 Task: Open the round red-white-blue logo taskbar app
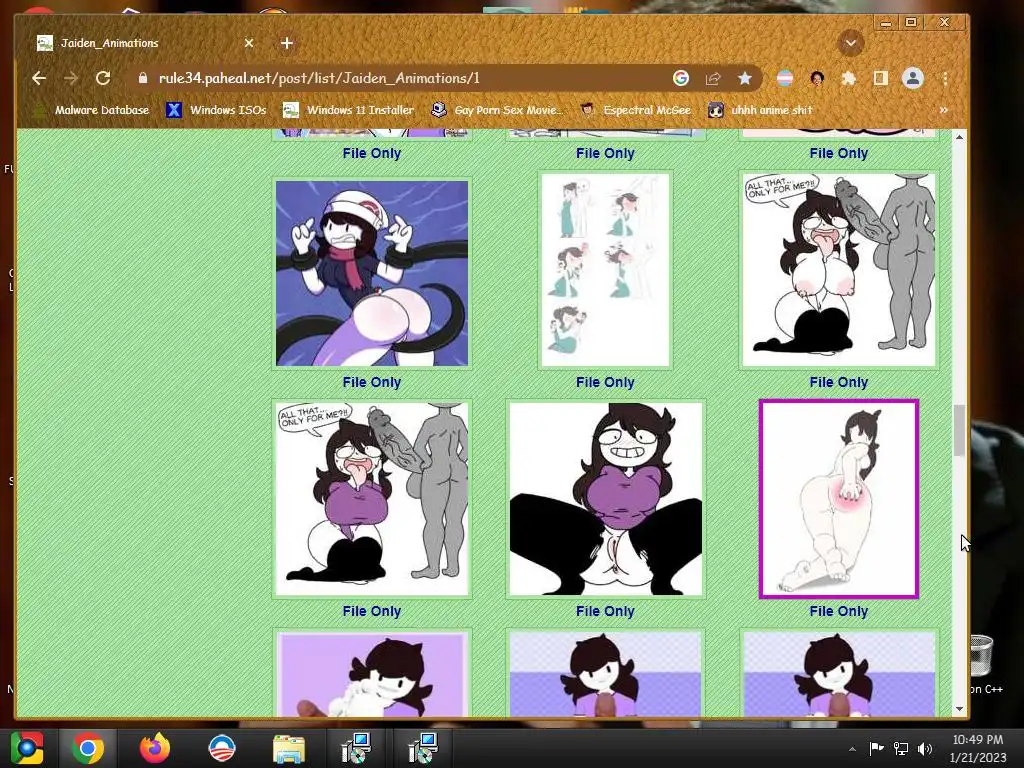click(221, 748)
